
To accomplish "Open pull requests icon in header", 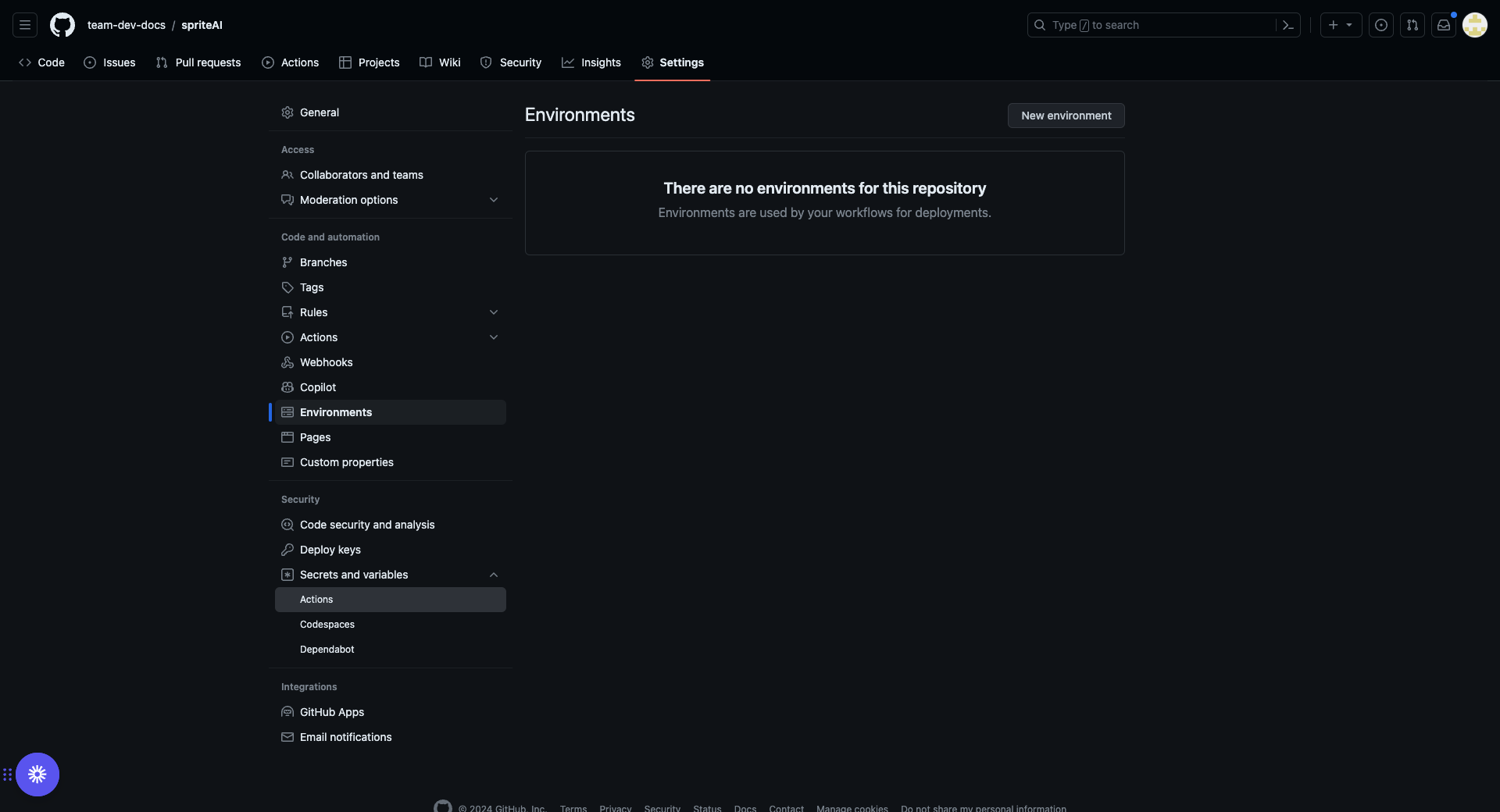I will [1412, 25].
